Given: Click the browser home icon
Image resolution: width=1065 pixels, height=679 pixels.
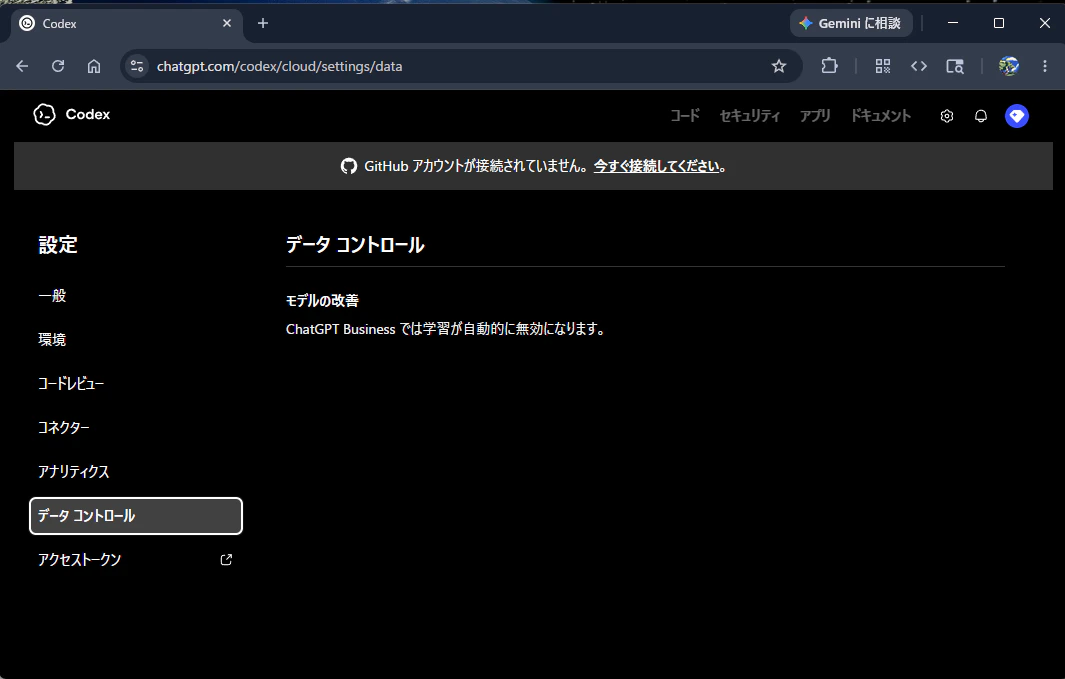Looking at the screenshot, I should pos(94,66).
